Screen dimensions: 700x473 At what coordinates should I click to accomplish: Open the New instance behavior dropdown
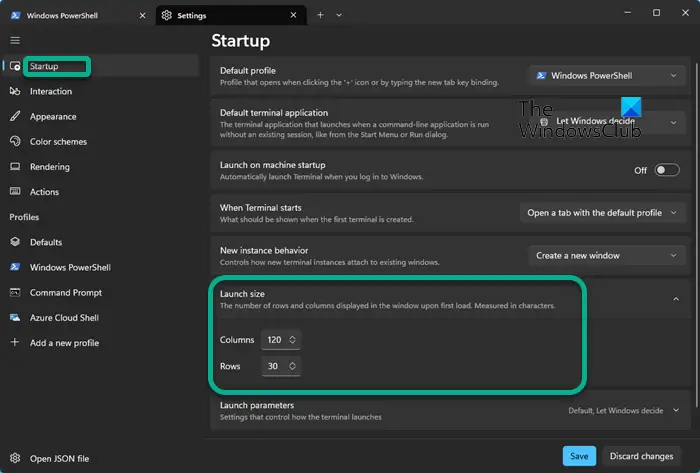coord(607,256)
